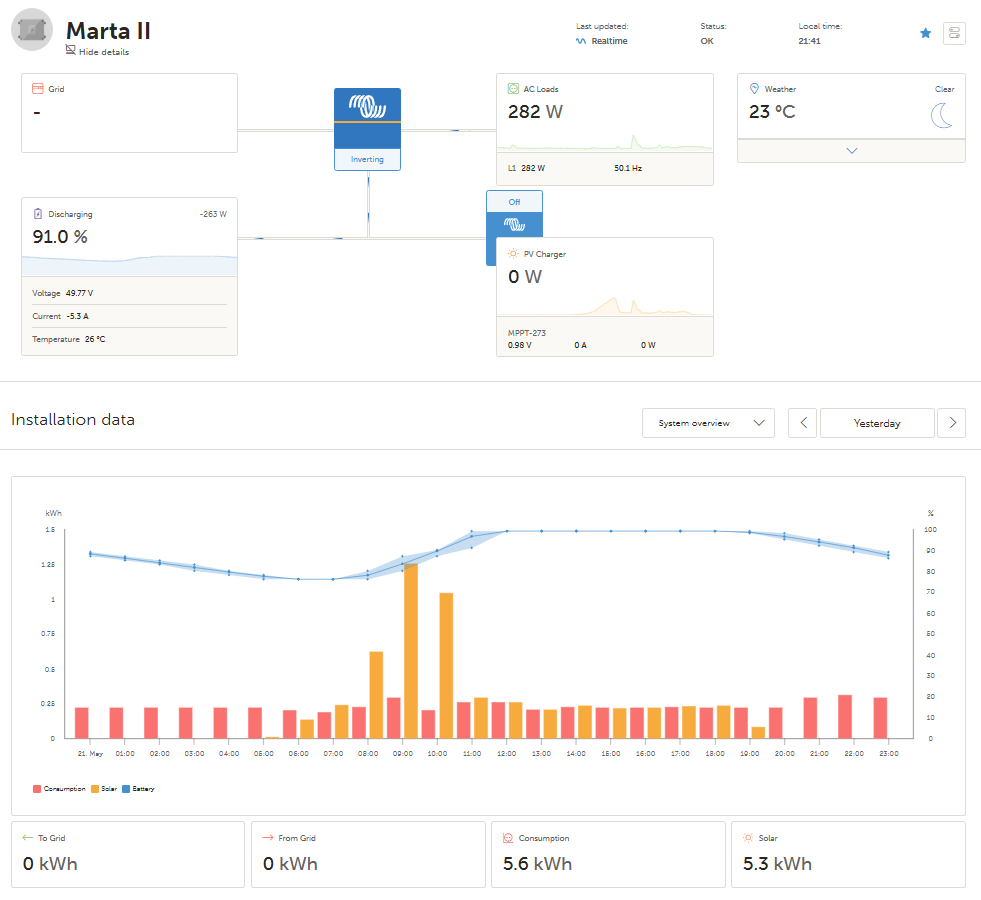This screenshot has width=981, height=900.
Task: Click the 5.6 kWh Consumption total
Action: (x=537, y=864)
